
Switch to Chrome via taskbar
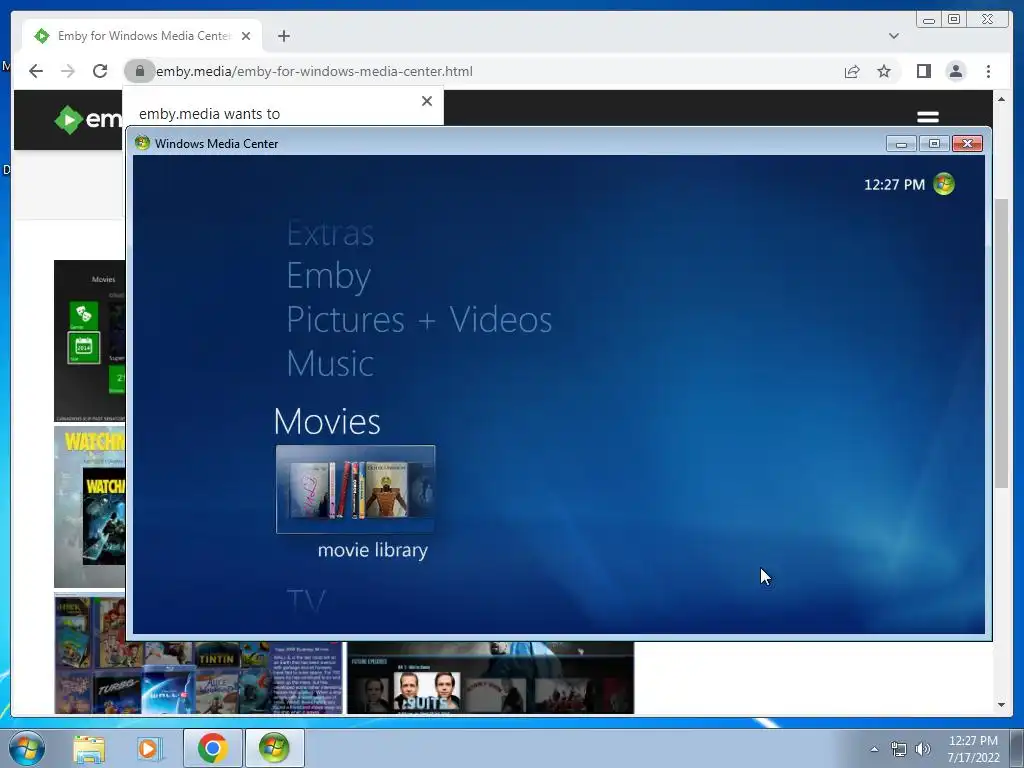click(212, 748)
